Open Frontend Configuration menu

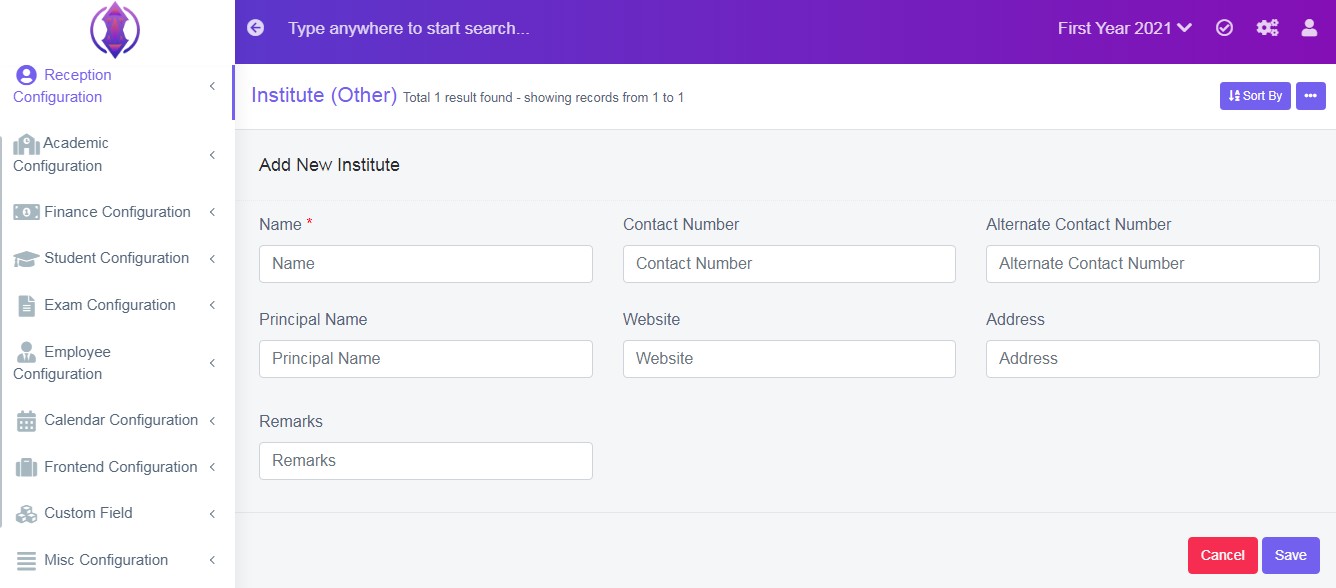(x=117, y=467)
